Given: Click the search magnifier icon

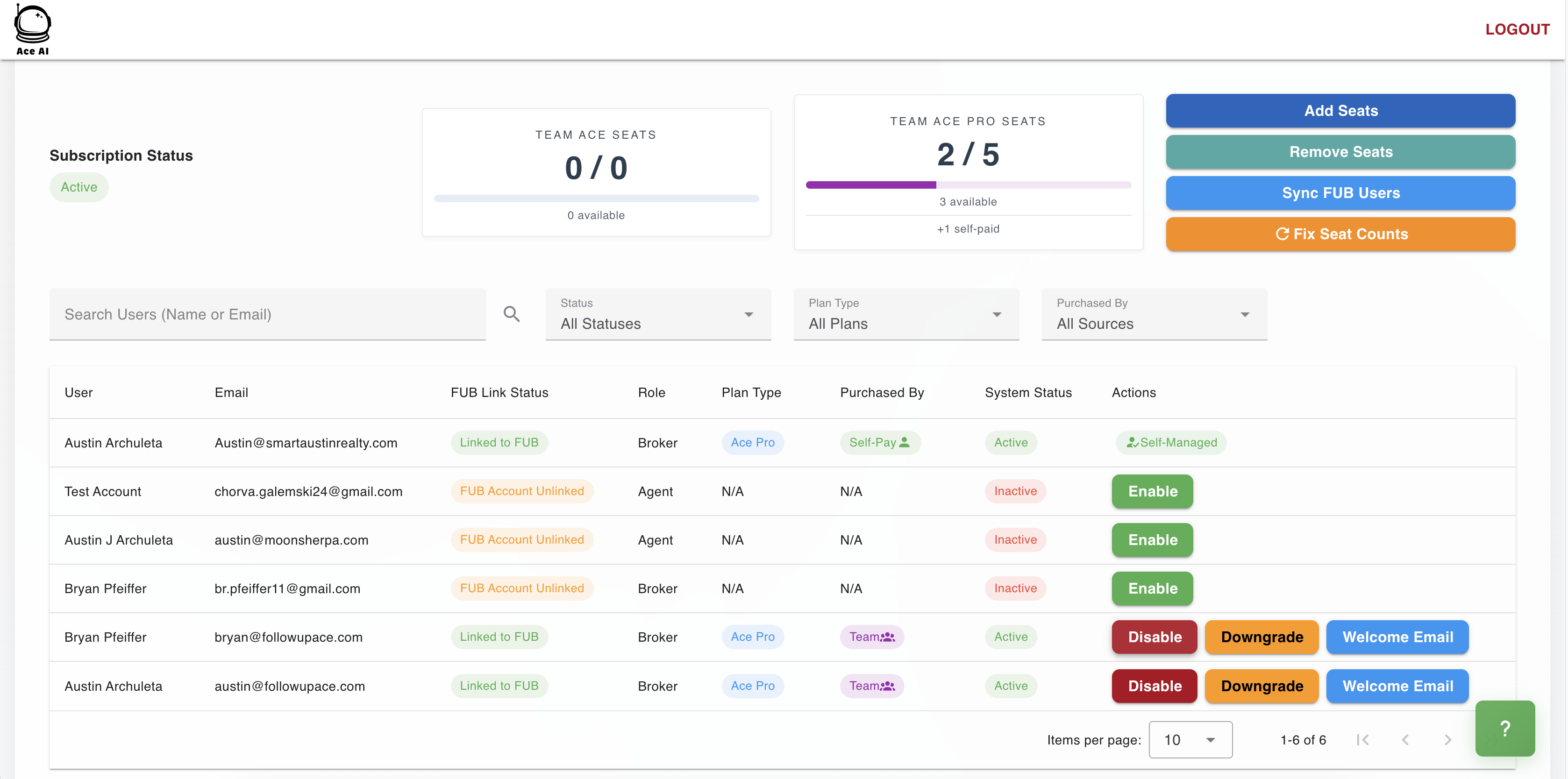Looking at the screenshot, I should coord(511,314).
